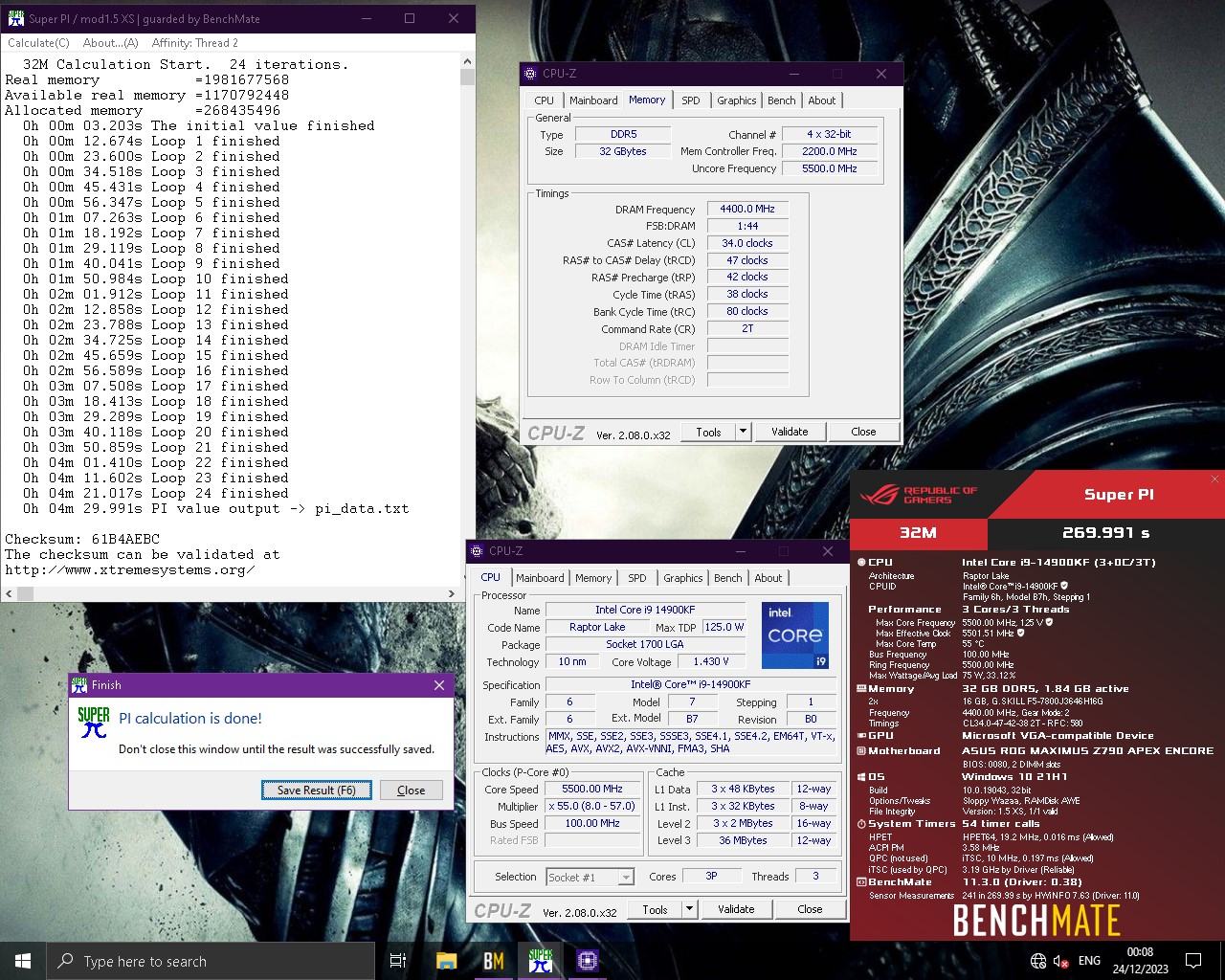Click Validate in lower CPU-Z window
The width and height of the screenshot is (1225, 980).
[736, 909]
